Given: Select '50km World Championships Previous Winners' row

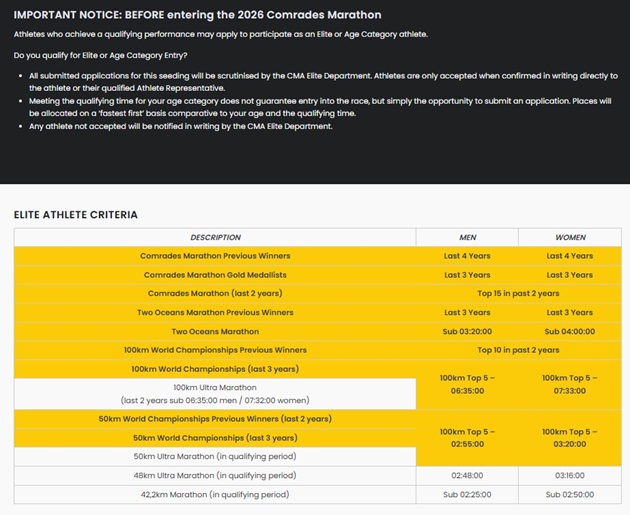Looking at the screenshot, I should coord(215,419).
